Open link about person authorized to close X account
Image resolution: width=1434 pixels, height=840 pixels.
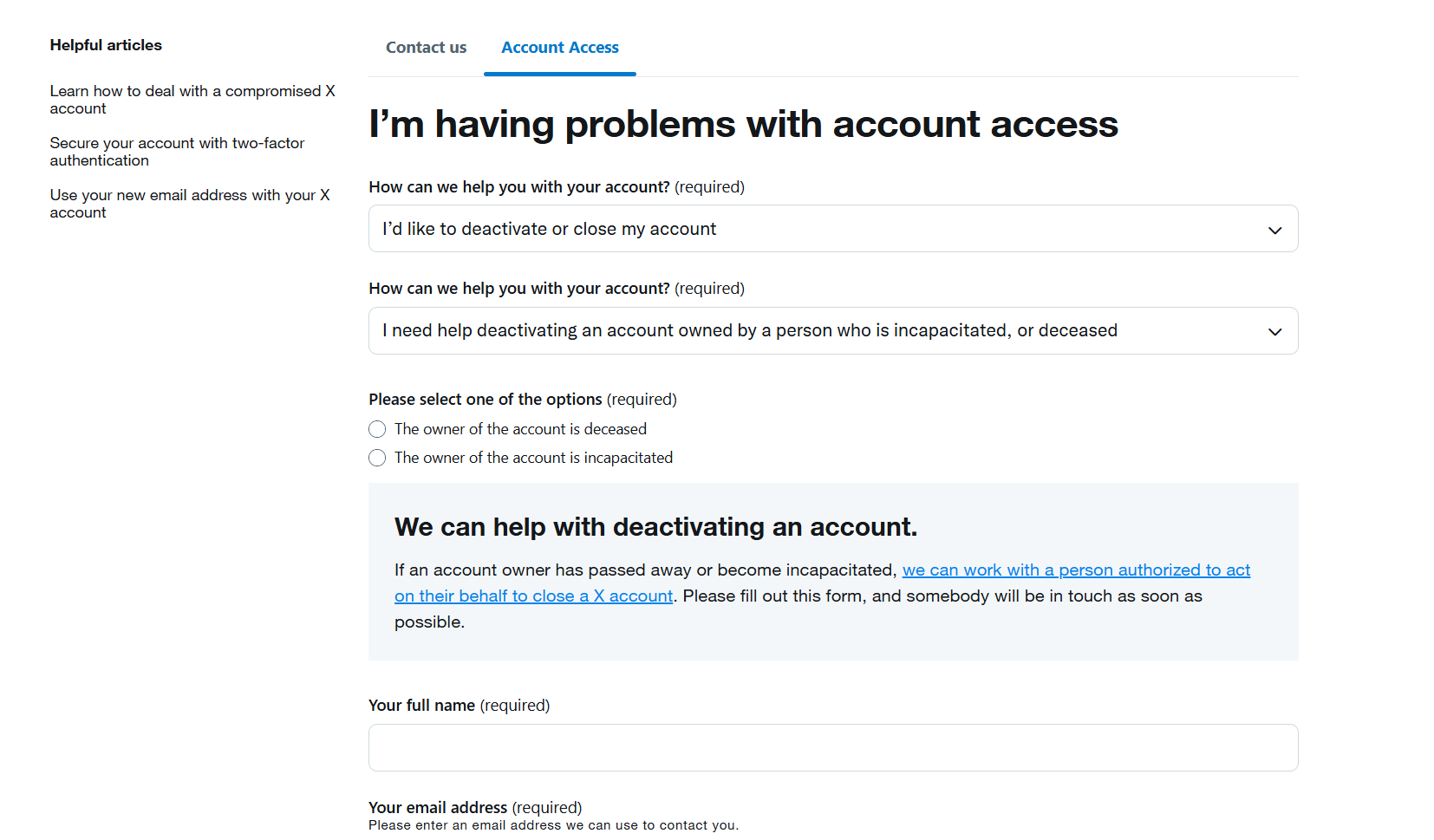1076,570
